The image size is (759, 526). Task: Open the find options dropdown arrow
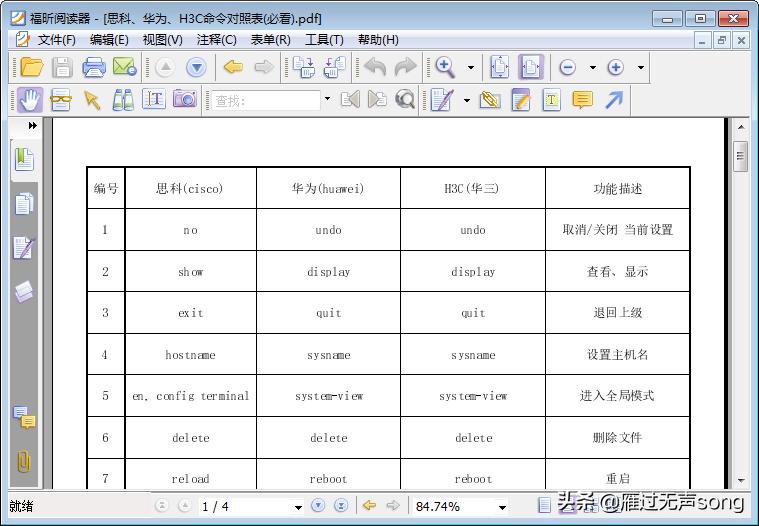[327, 99]
